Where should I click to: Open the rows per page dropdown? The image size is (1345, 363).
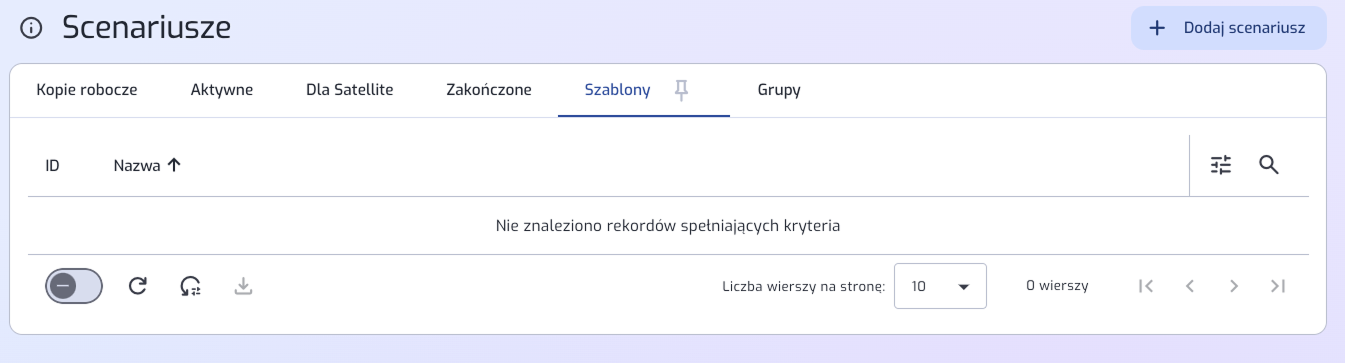(940, 286)
